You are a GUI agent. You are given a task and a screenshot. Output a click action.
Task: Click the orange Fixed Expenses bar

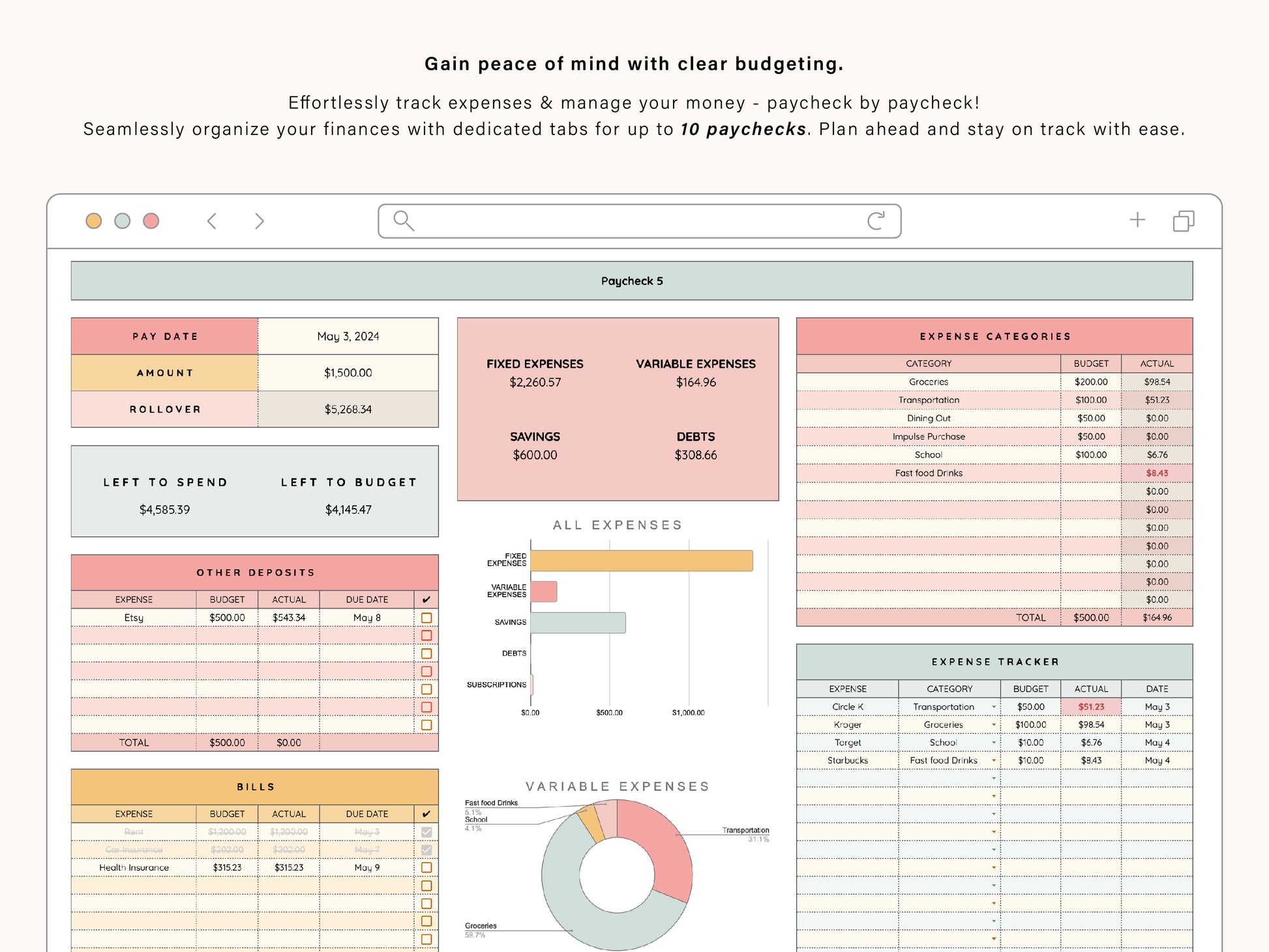click(641, 561)
